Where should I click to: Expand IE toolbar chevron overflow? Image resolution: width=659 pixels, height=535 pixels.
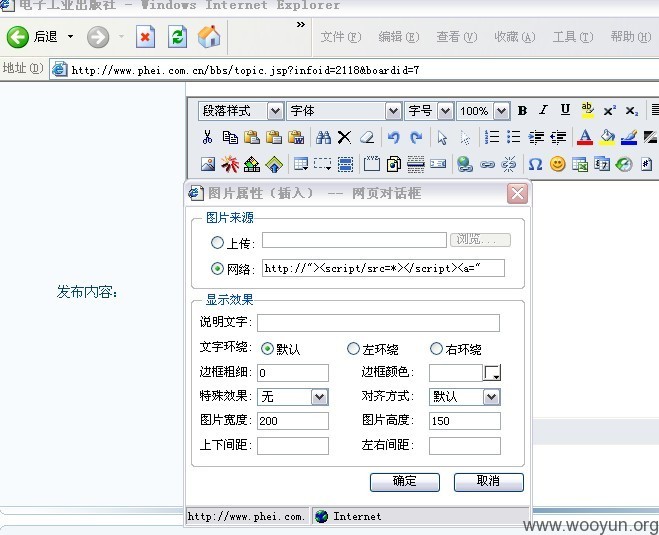301,24
